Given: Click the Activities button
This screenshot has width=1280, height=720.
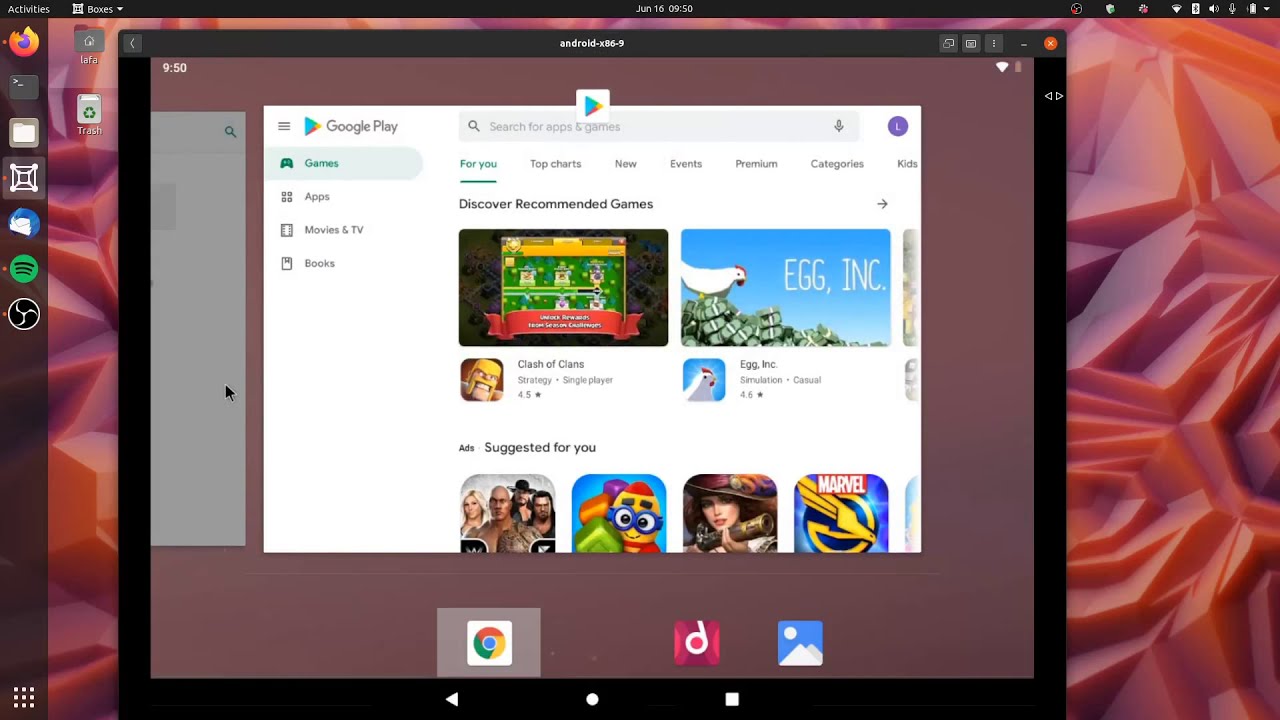Looking at the screenshot, I should point(29,9).
